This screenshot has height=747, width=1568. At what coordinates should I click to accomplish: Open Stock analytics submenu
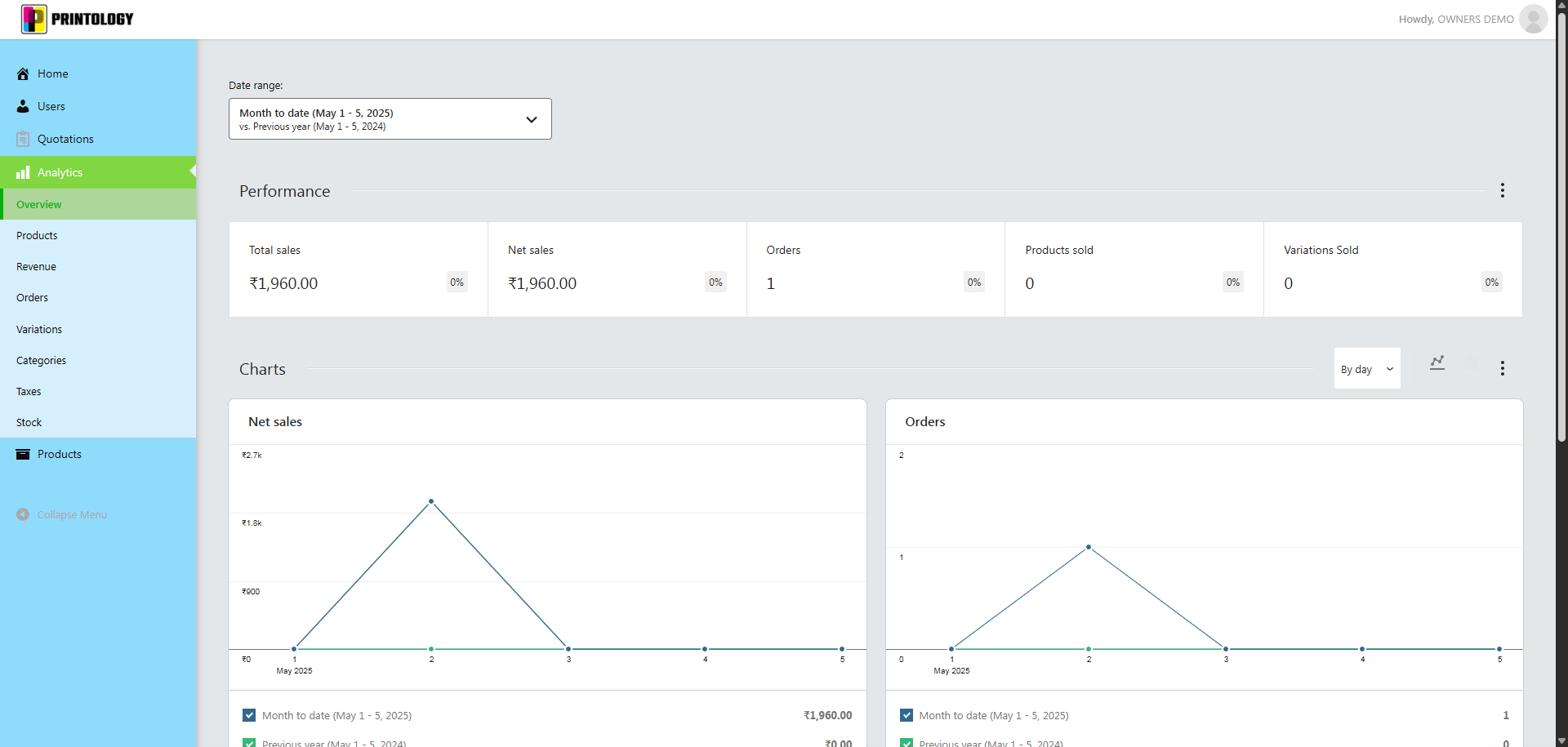tap(98, 422)
